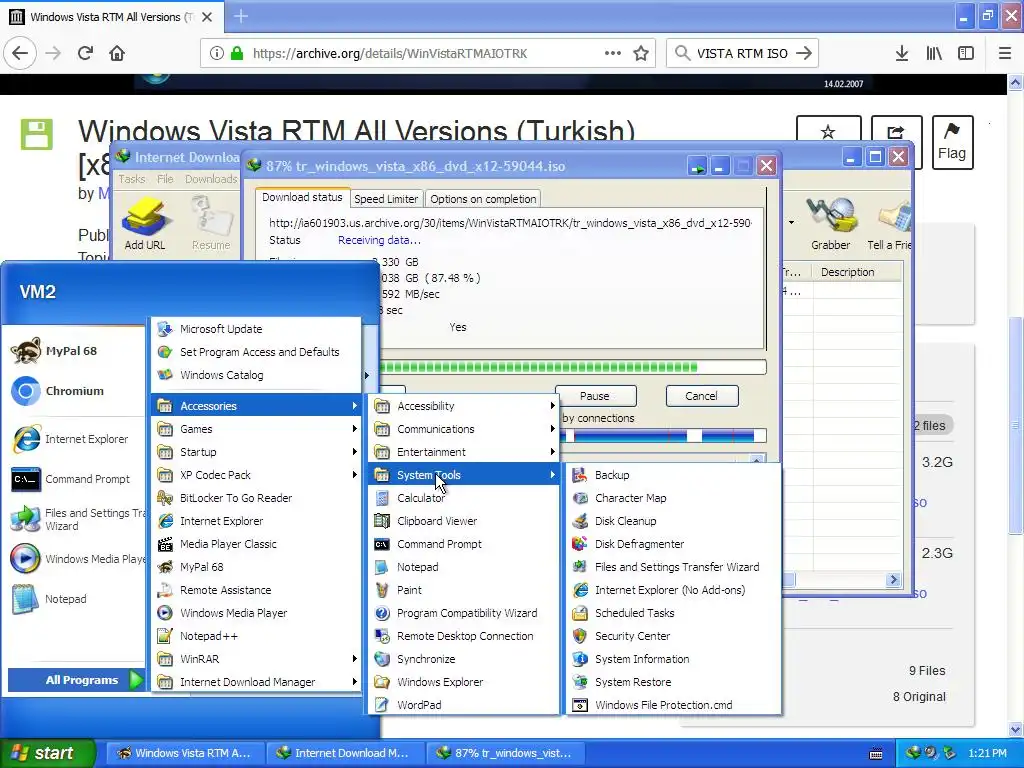This screenshot has width=1024, height=768.
Task: Go to Firefox home page
Action: 117,54
